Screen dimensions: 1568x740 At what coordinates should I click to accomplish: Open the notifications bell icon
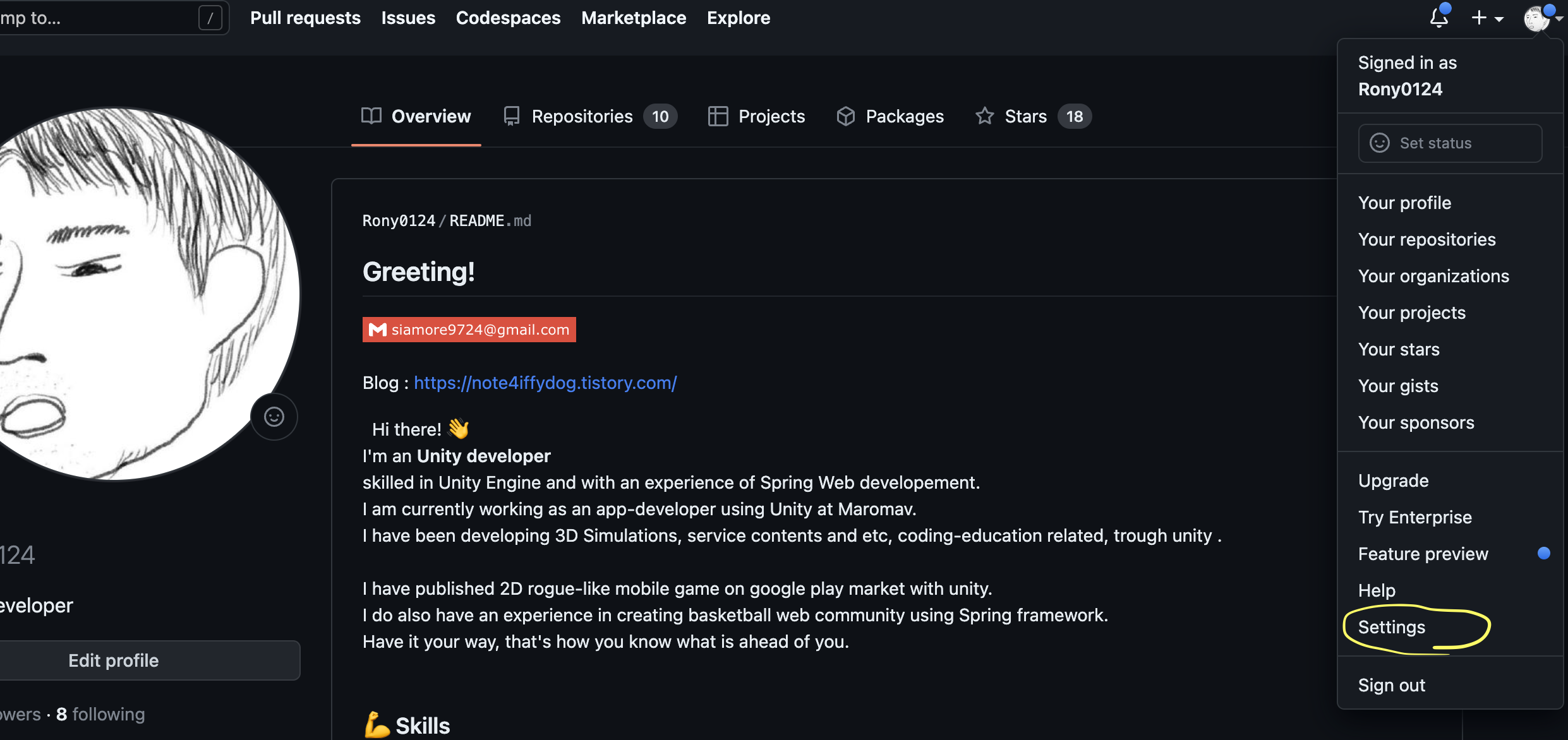(x=1438, y=18)
